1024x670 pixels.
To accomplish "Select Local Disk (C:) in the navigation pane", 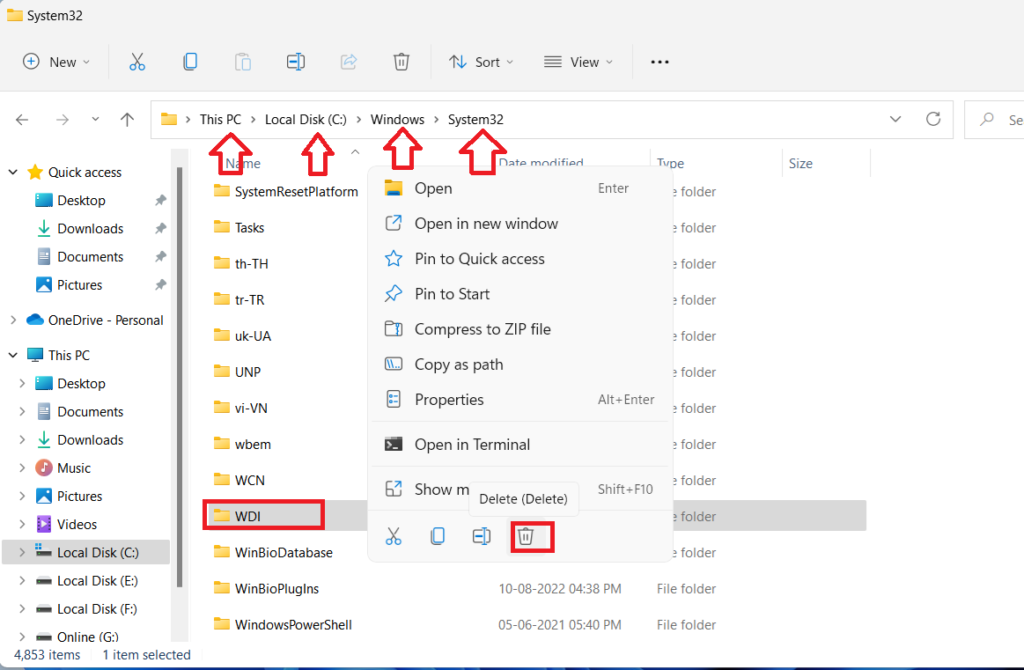I will coord(86,552).
